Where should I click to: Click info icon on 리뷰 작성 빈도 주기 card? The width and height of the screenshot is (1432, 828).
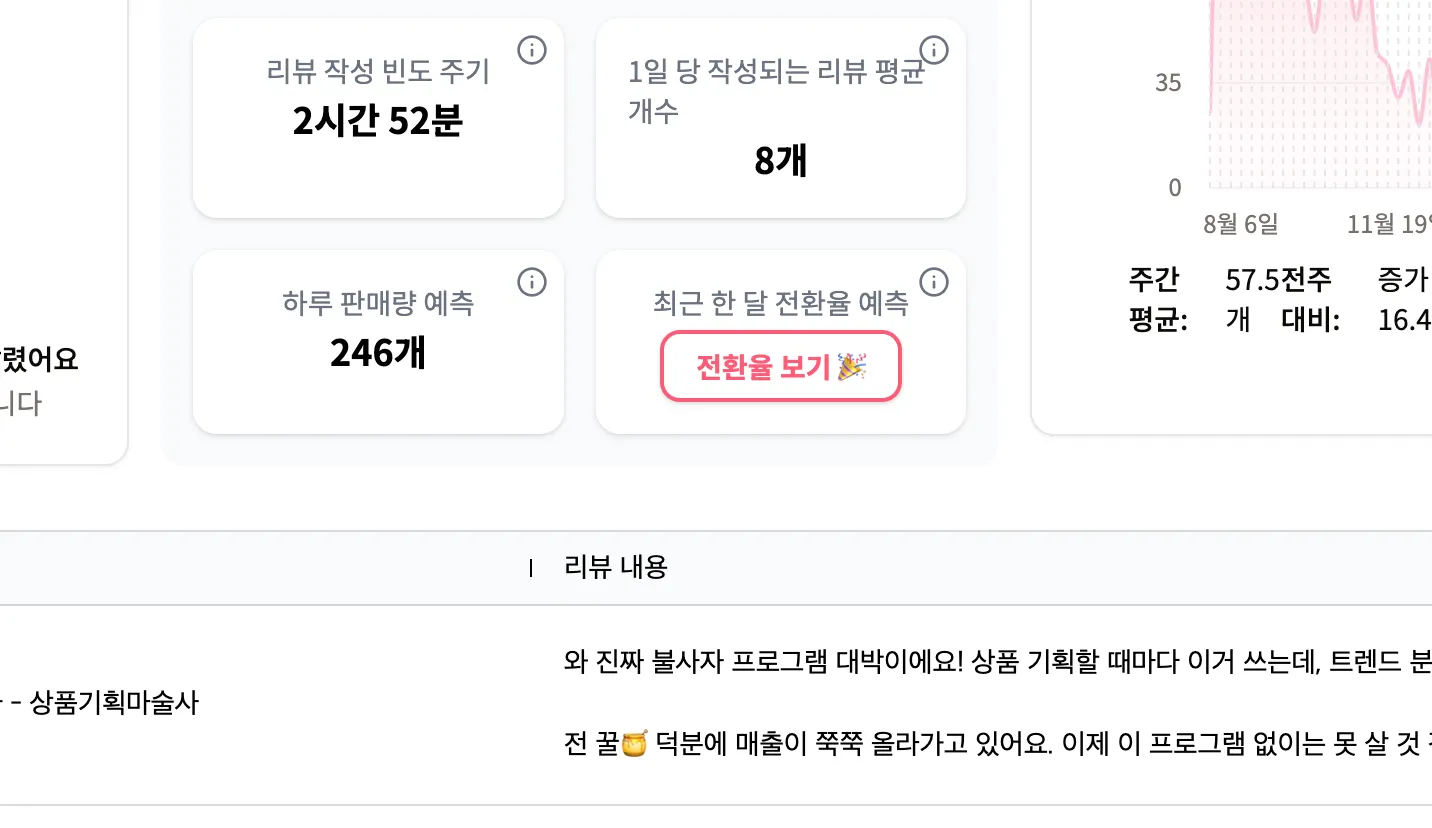(x=532, y=49)
